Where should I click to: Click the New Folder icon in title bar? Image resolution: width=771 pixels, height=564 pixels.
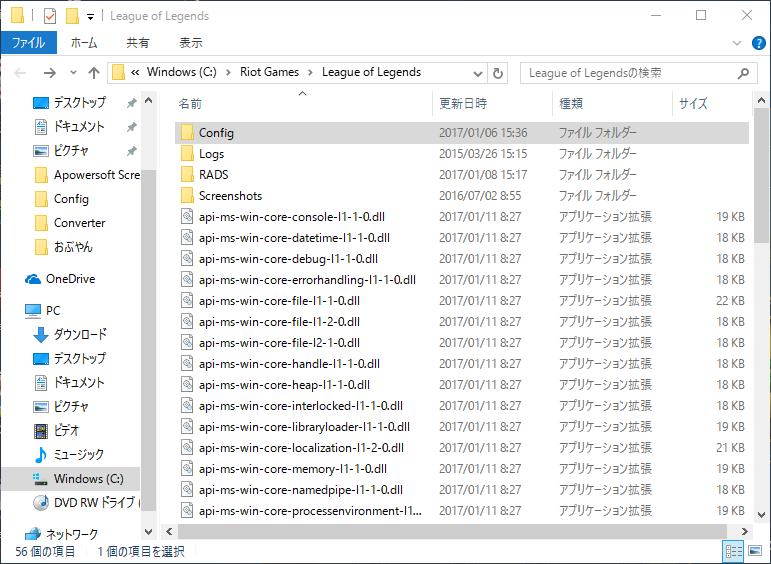(x=72, y=16)
